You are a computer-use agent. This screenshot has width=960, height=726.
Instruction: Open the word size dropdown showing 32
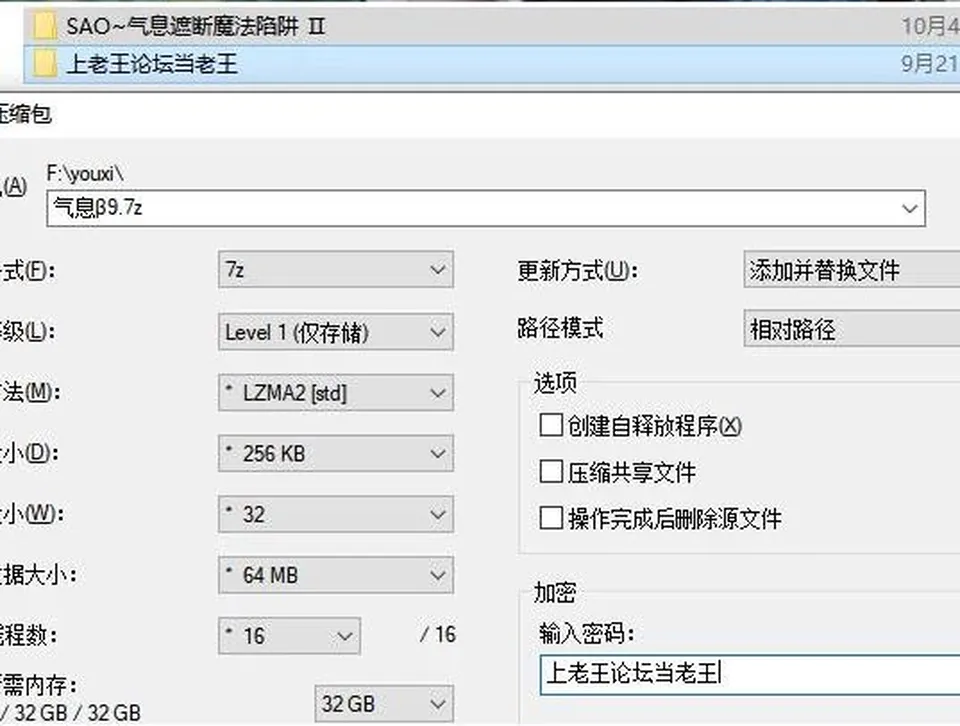(336, 514)
